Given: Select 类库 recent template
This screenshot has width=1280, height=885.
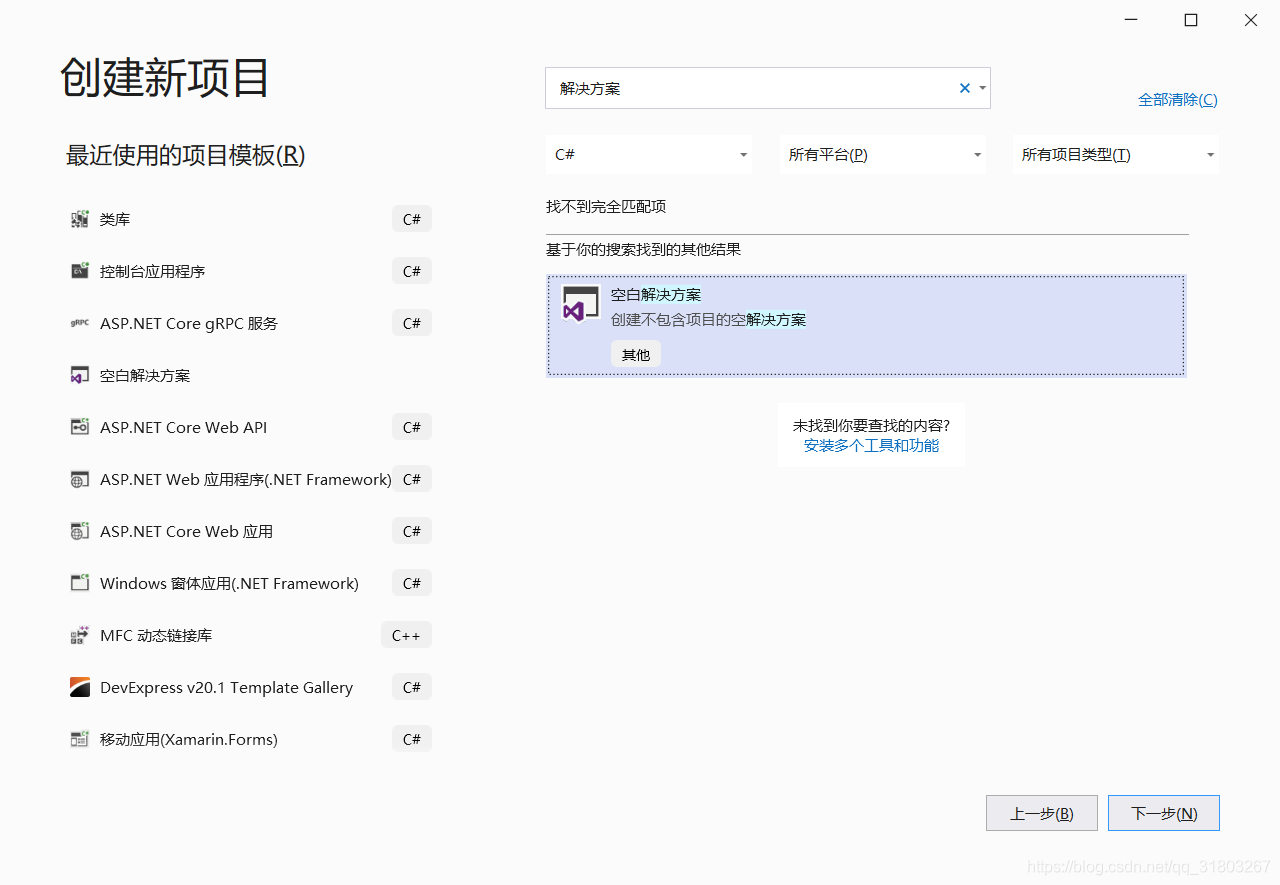Looking at the screenshot, I should pos(250,219).
